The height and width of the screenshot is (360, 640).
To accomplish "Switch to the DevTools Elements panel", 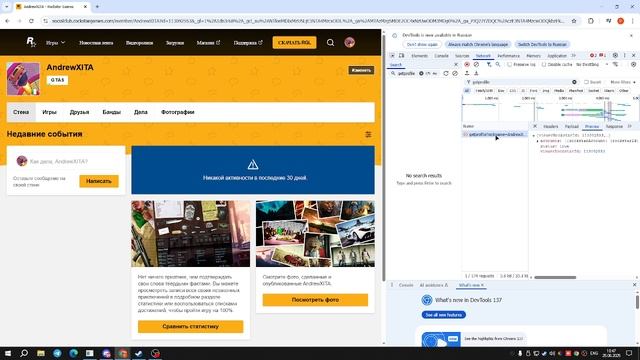I will [420, 56].
